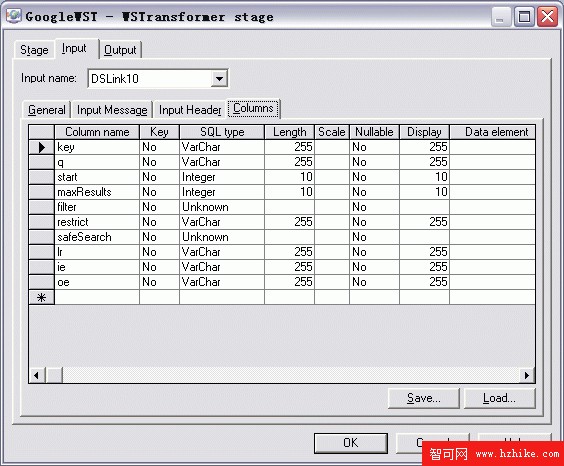Open the Input name dropdown arrow
This screenshot has width=564, height=466.
(219, 78)
